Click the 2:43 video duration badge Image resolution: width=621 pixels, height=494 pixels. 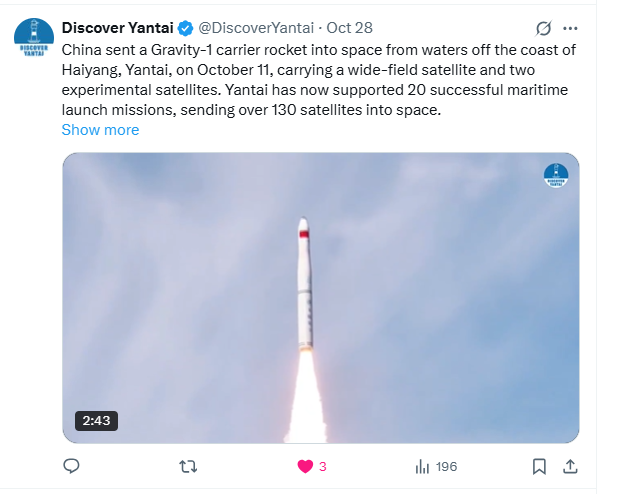[96, 421]
